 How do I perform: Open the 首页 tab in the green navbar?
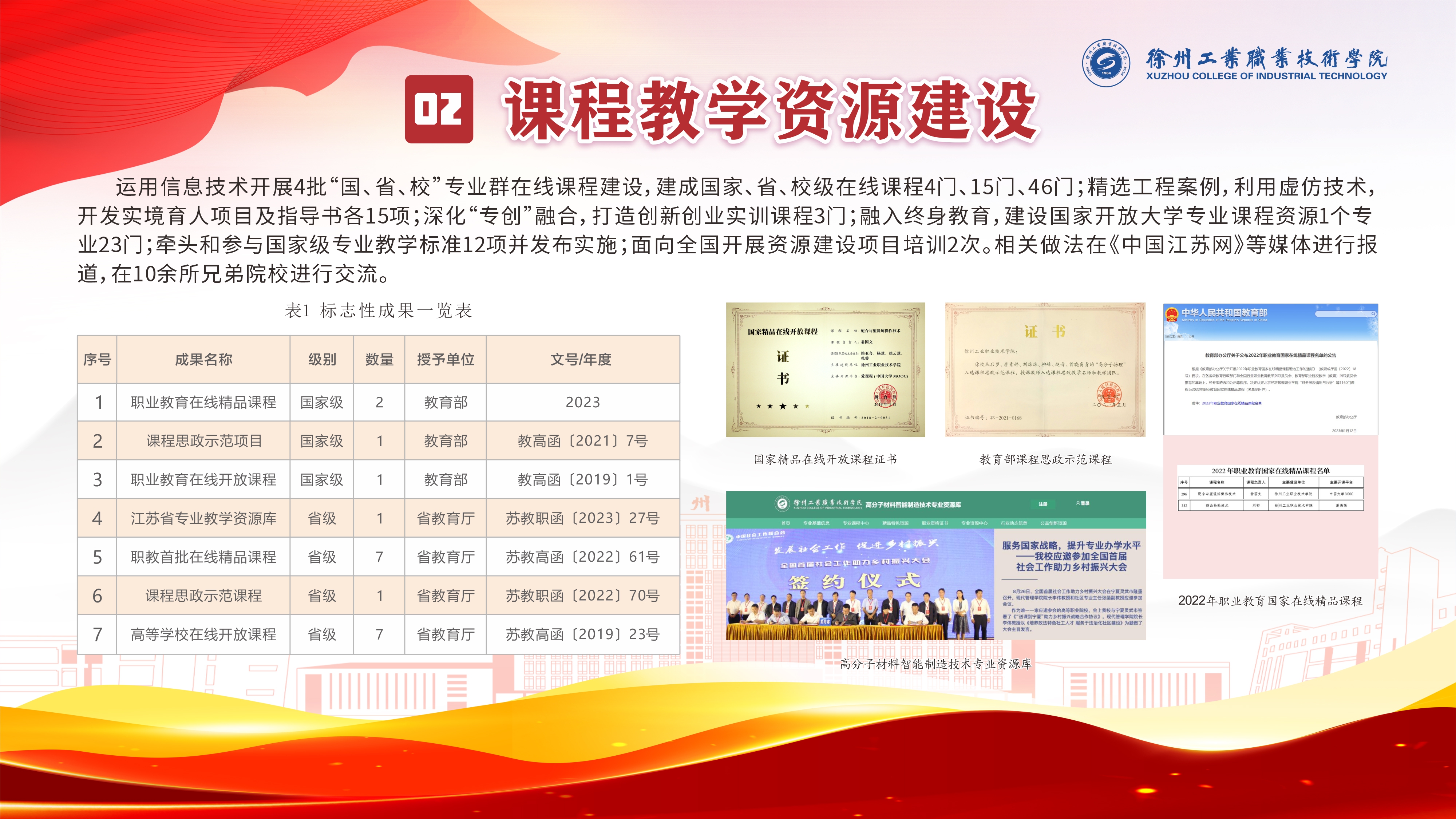[785, 523]
